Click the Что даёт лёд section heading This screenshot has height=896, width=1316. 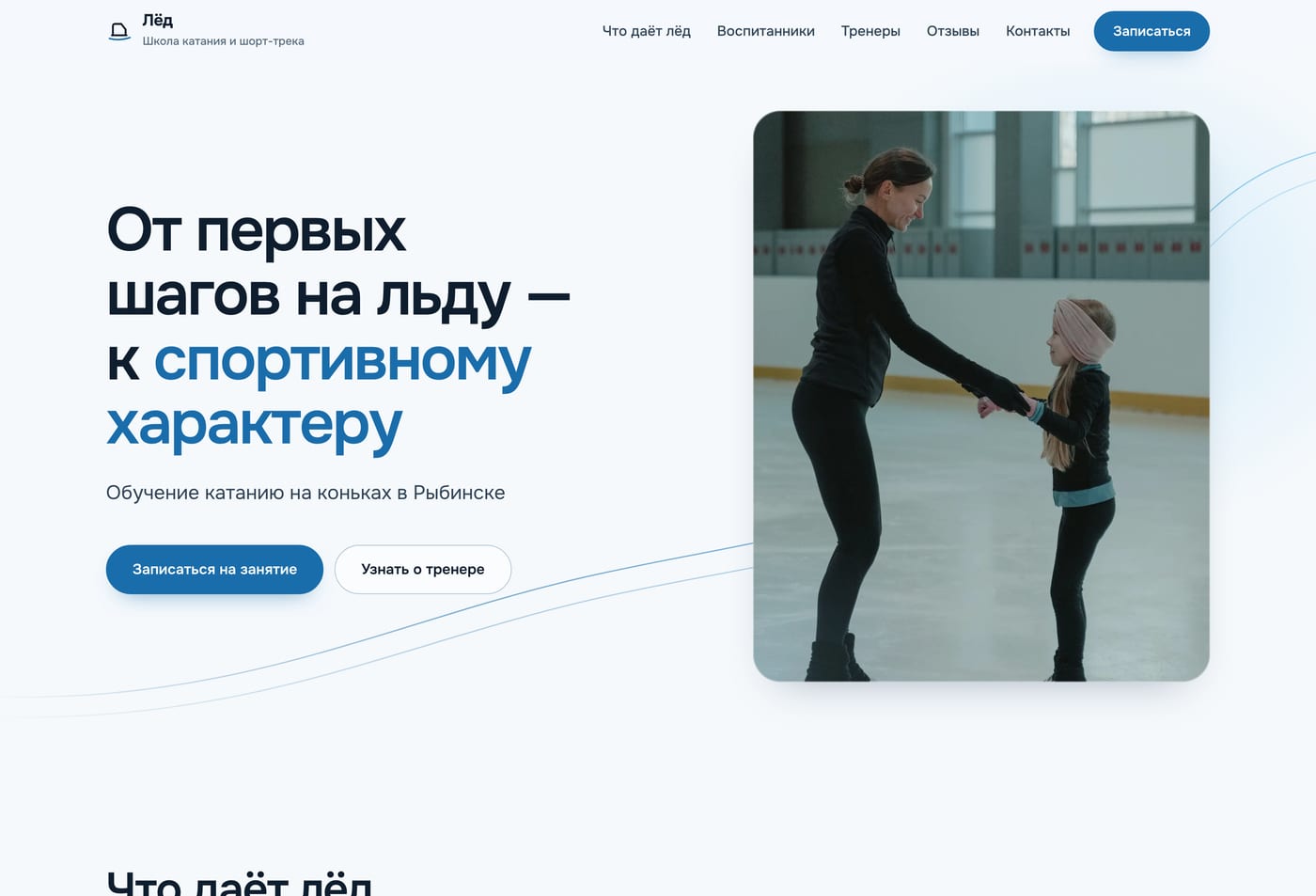pos(240,885)
